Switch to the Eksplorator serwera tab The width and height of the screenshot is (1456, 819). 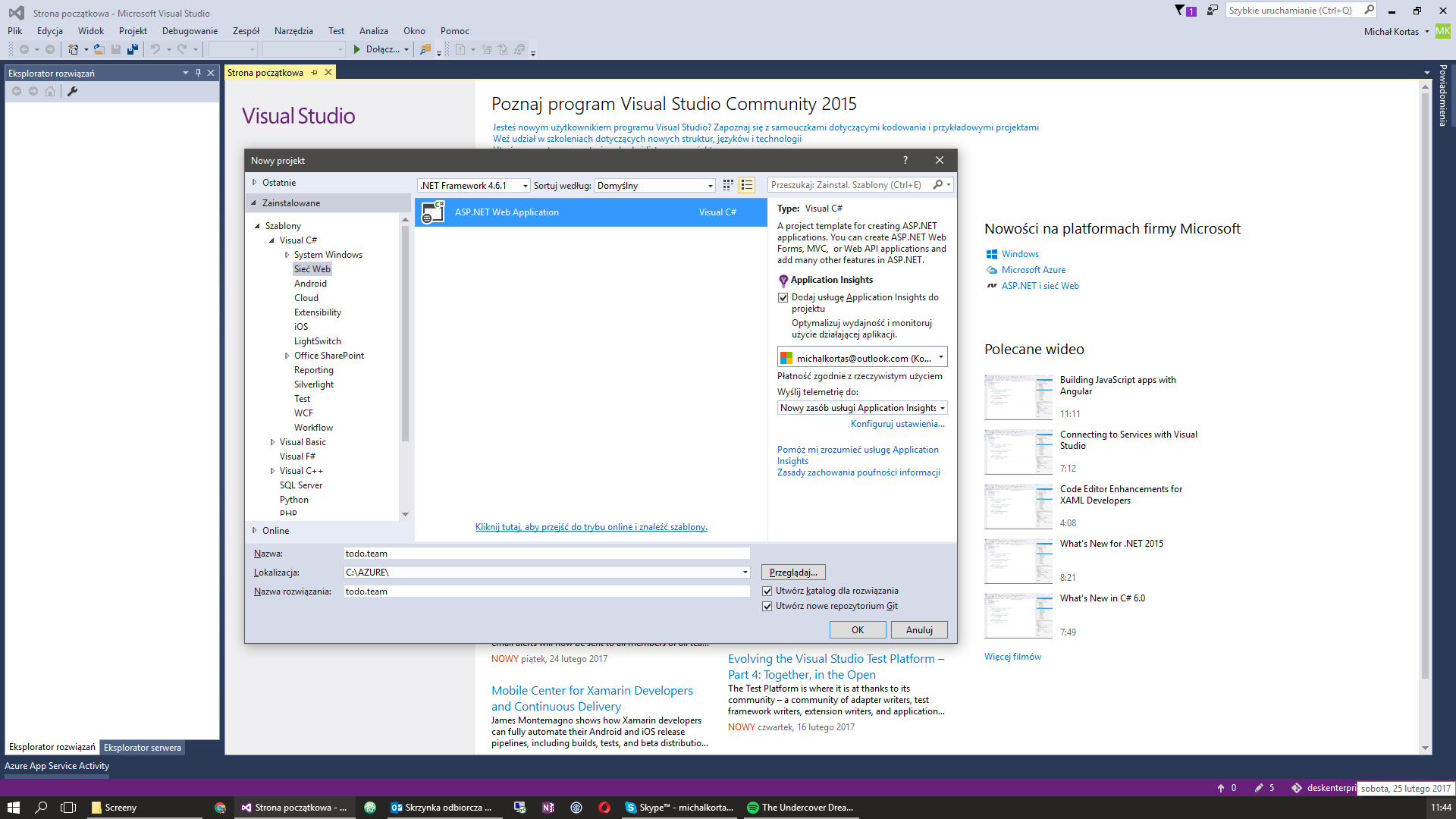[143, 748]
